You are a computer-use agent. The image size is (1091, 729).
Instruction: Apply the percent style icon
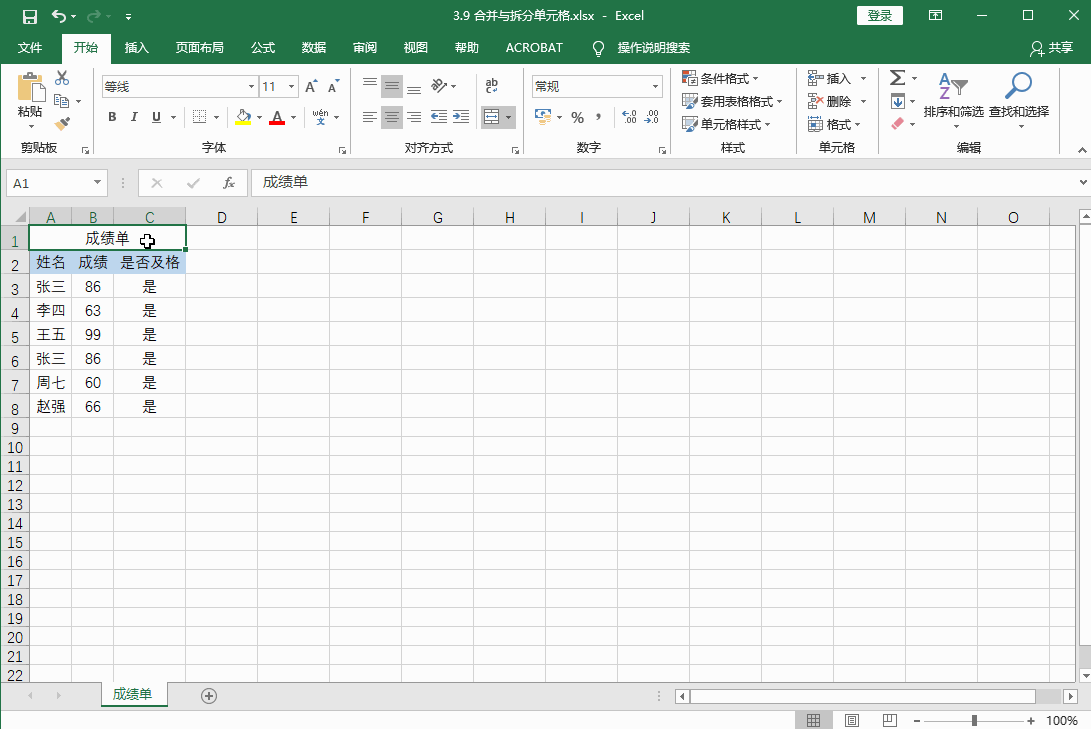click(x=578, y=117)
